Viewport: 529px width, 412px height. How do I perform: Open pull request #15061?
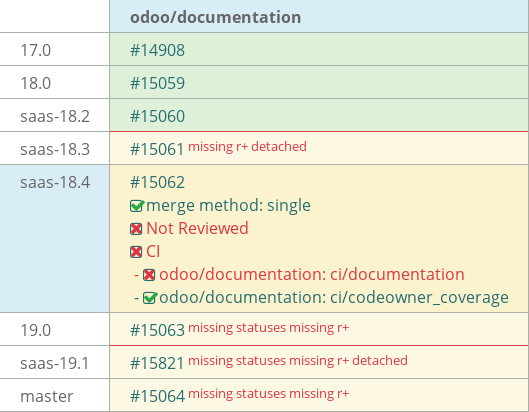[157, 149]
